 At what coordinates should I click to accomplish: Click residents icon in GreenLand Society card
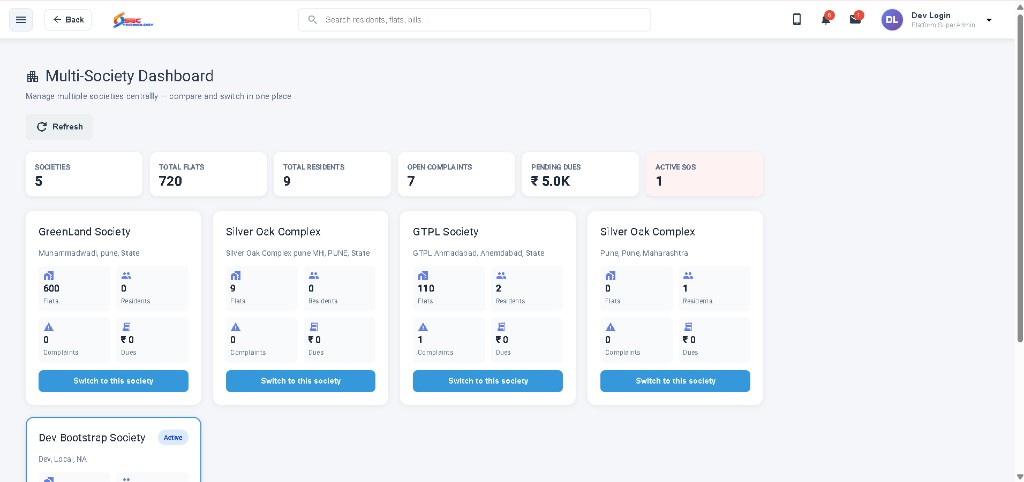(x=126, y=276)
